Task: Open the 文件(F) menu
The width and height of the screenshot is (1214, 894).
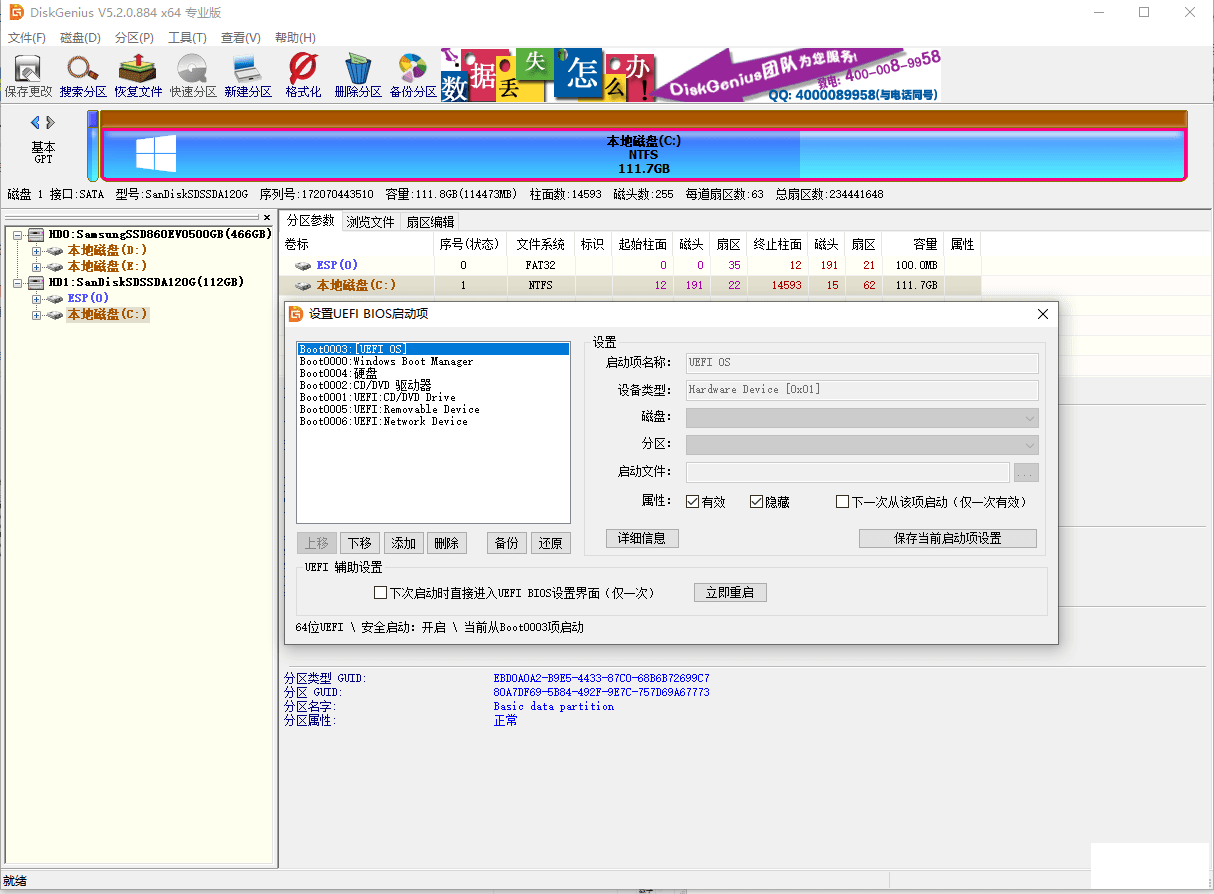Action: (27, 37)
